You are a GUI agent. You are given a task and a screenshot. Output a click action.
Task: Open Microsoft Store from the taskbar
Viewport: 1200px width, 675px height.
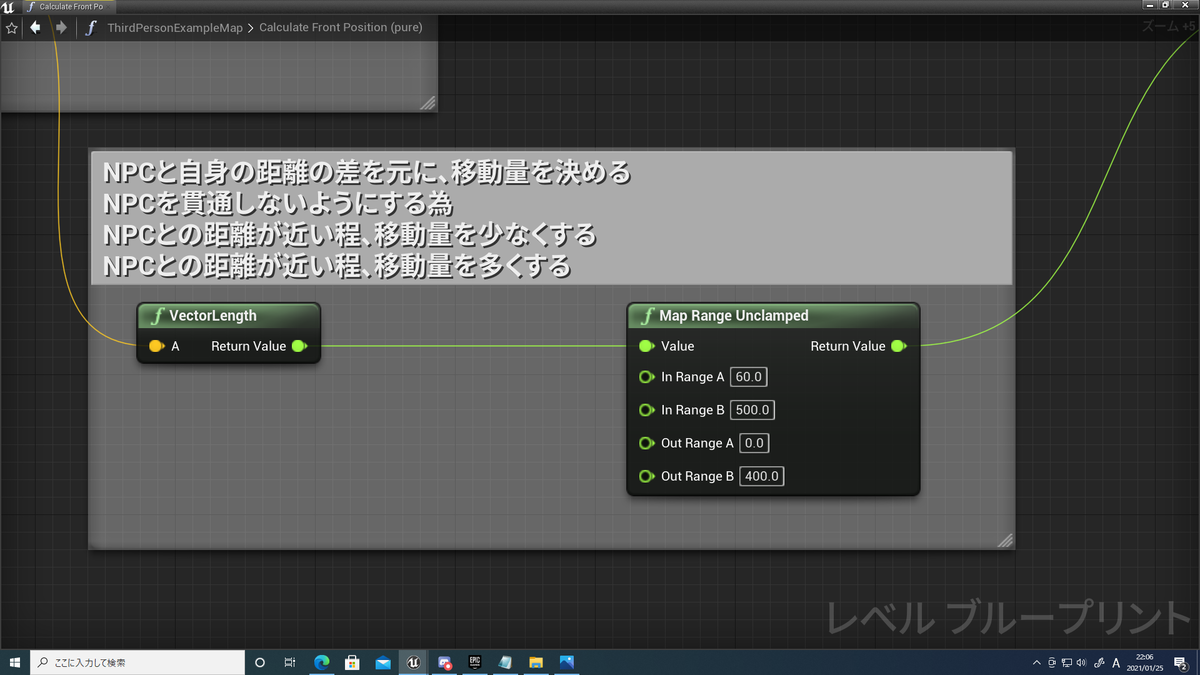pos(352,661)
